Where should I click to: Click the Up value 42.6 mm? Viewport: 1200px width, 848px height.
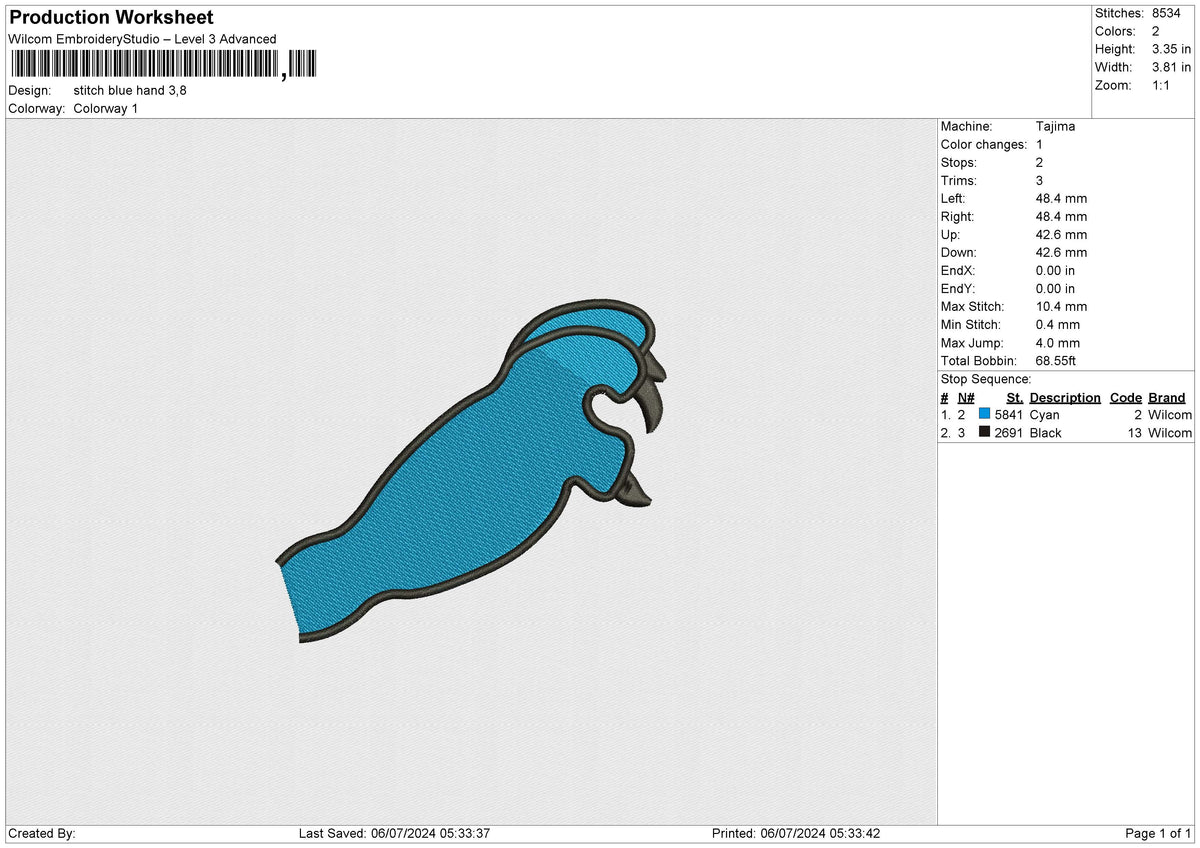pos(1061,234)
